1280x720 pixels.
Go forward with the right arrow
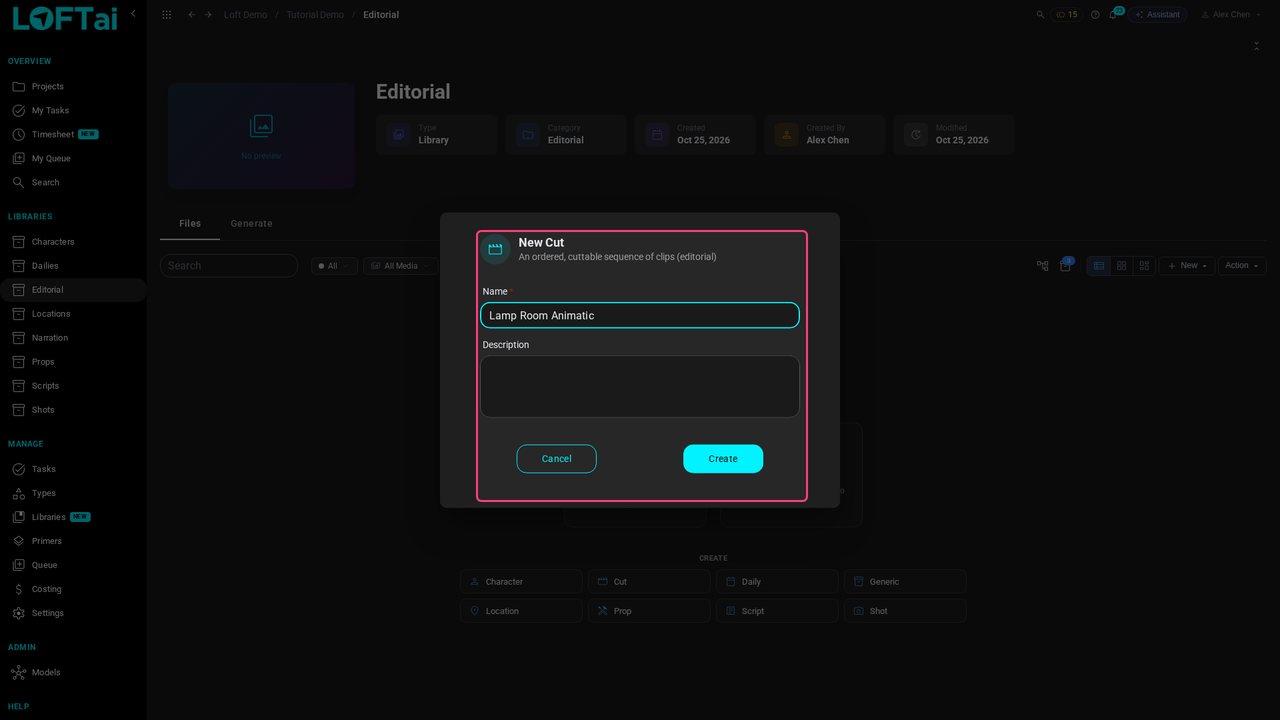point(208,15)
